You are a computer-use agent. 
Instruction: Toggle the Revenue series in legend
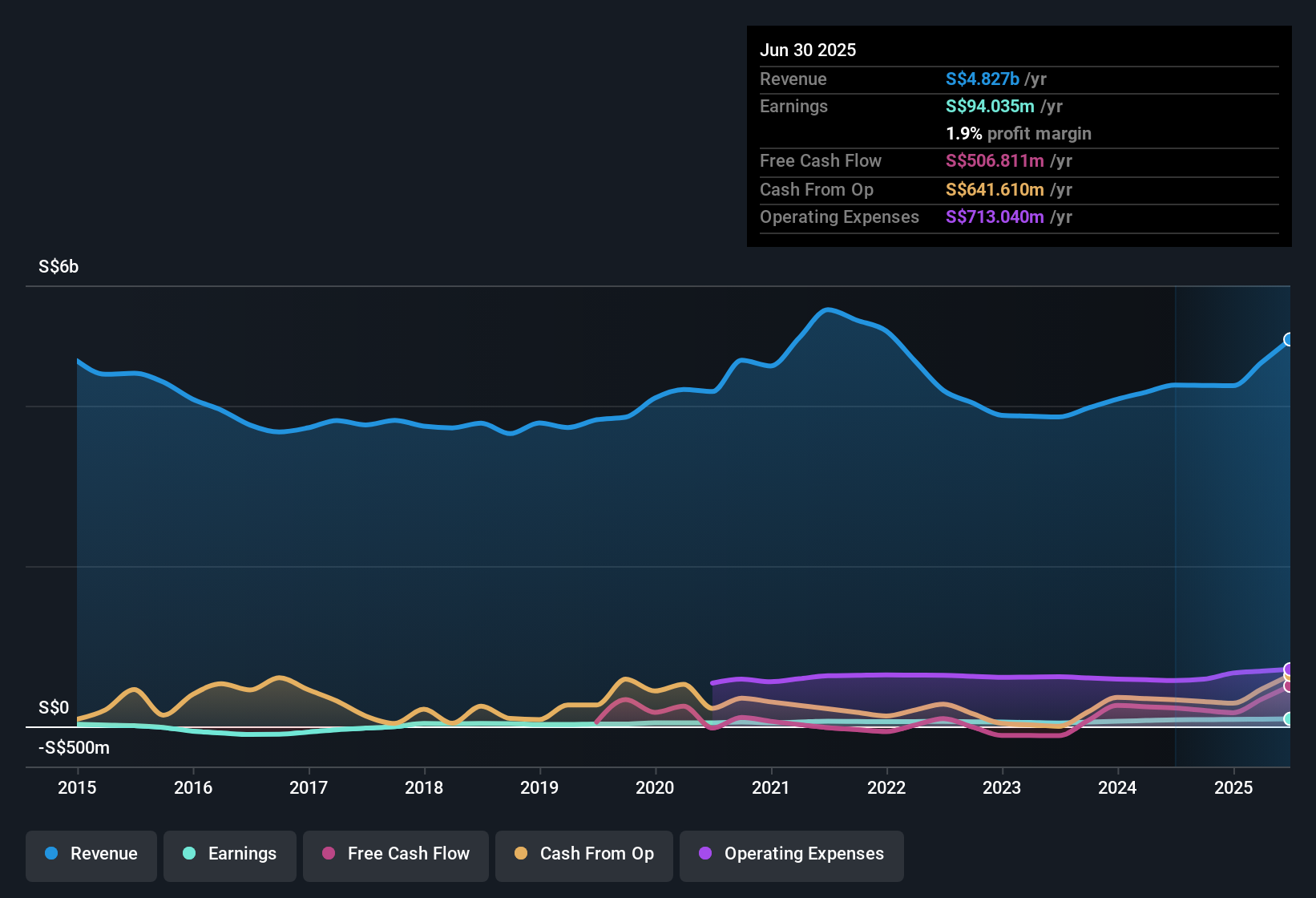[x=91, y=854]
